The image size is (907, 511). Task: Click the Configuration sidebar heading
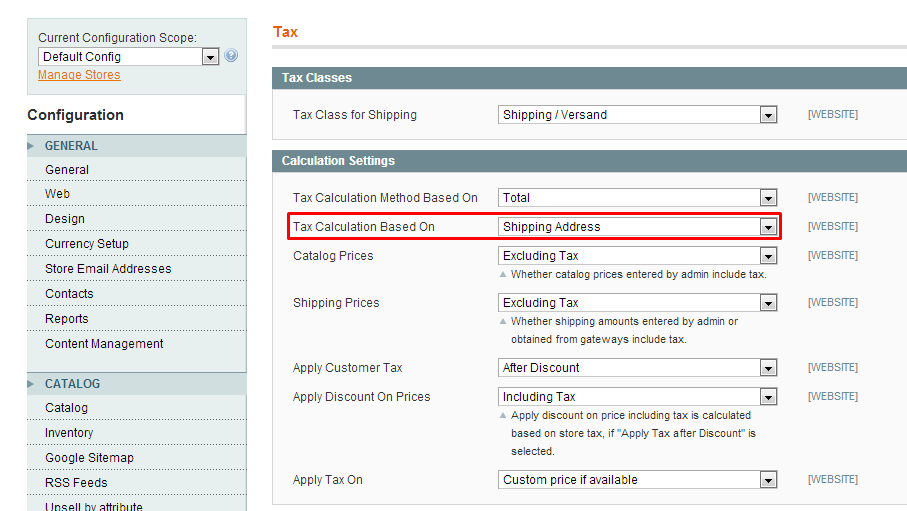75,115
